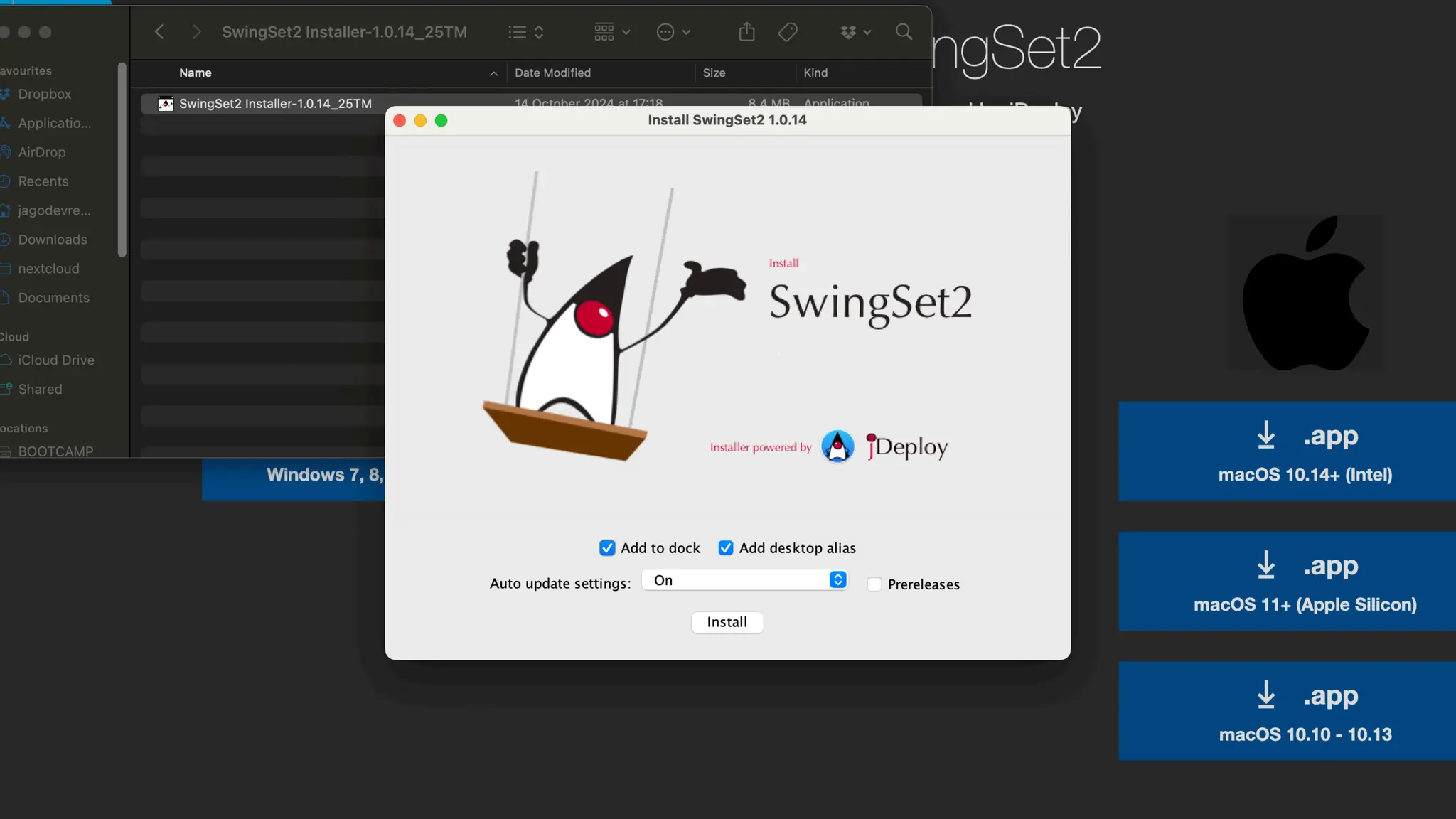
Task: Click the Finder search magnifier icon
Action: pos(904,32)
